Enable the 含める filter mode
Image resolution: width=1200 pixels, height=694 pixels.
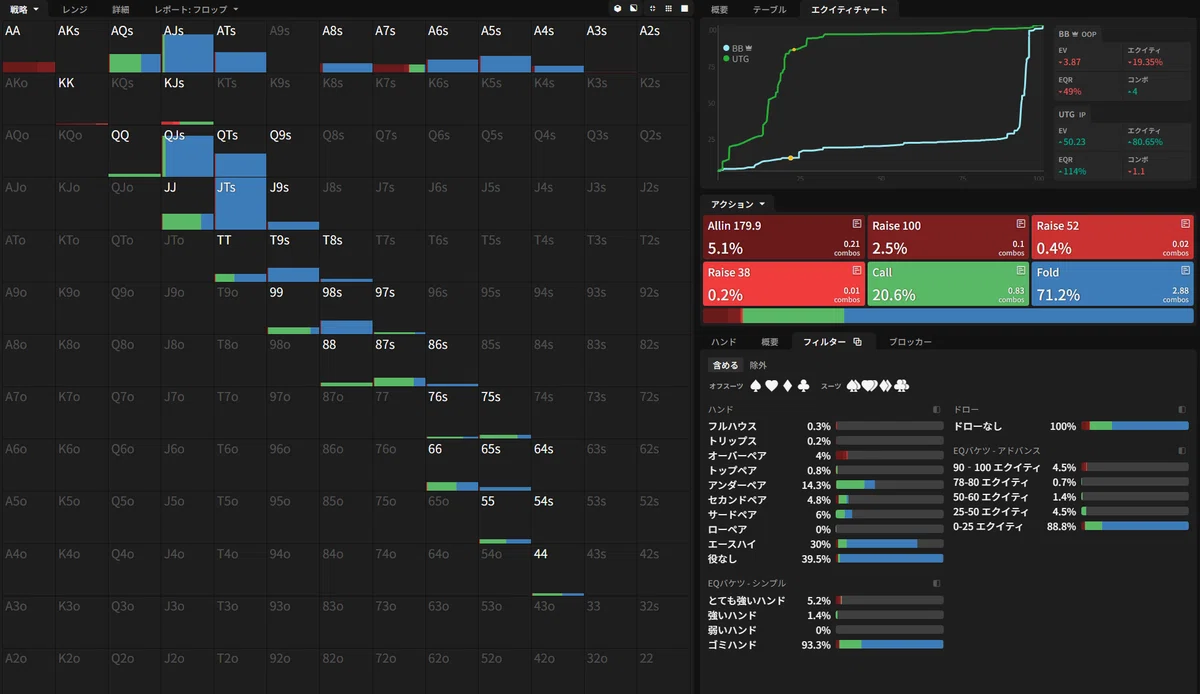(x=724, y=365)
